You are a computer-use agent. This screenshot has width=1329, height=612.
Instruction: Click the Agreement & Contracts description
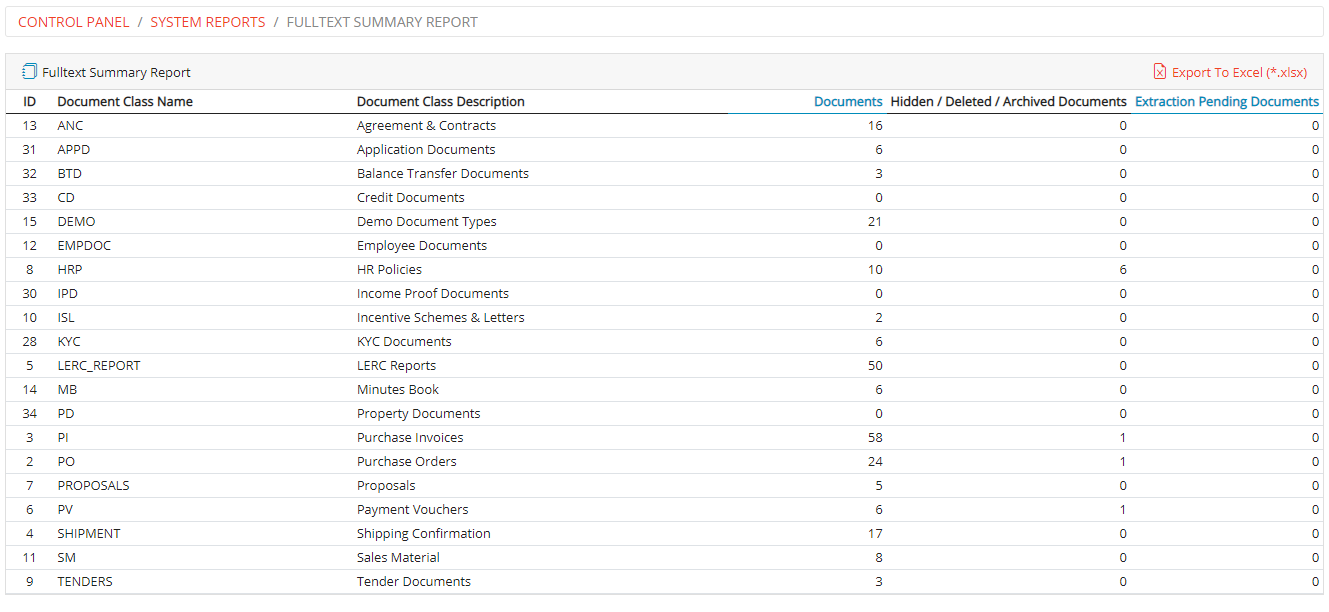427,126
